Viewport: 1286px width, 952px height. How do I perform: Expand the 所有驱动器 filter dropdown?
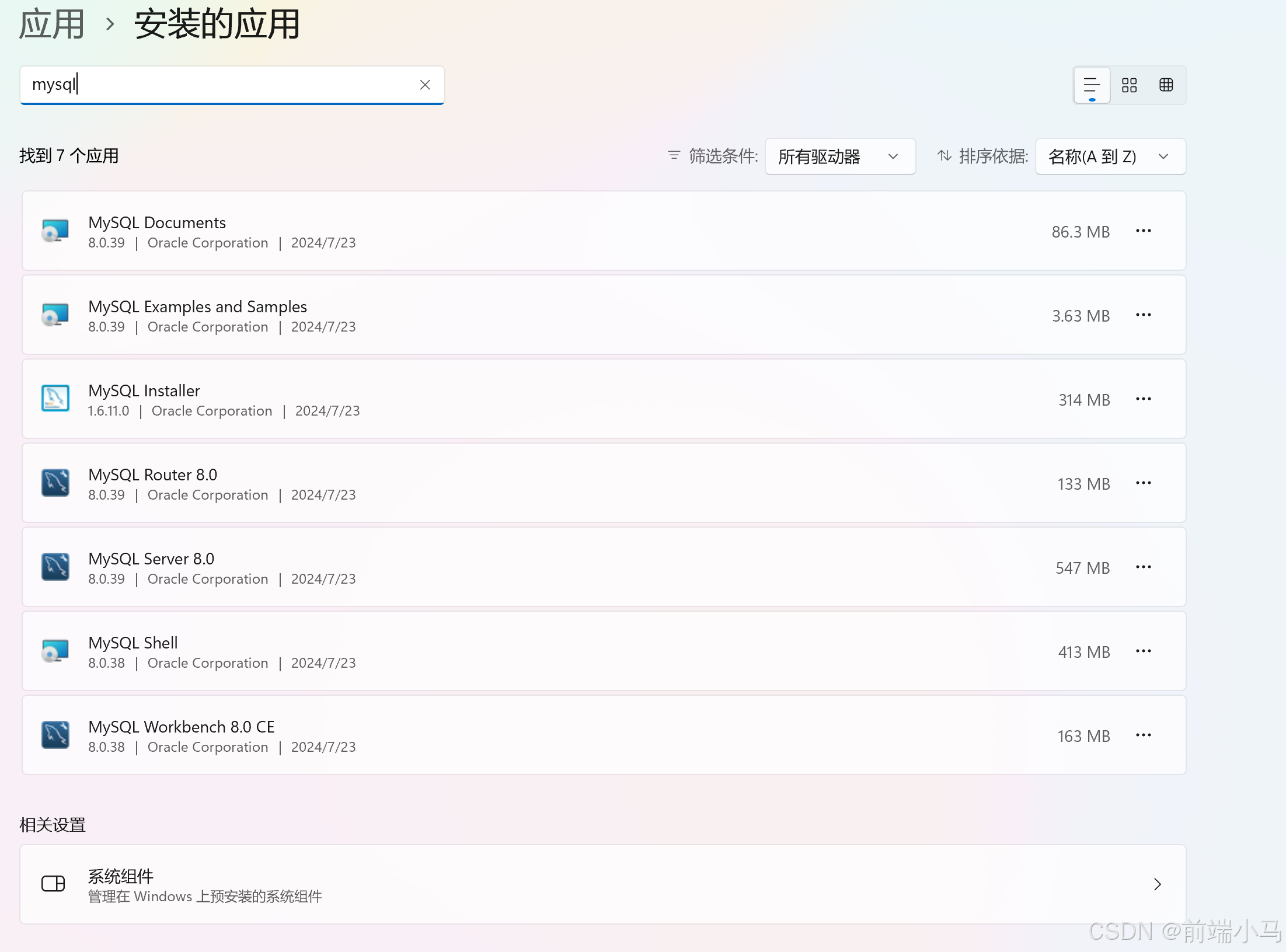coord(839,156)
